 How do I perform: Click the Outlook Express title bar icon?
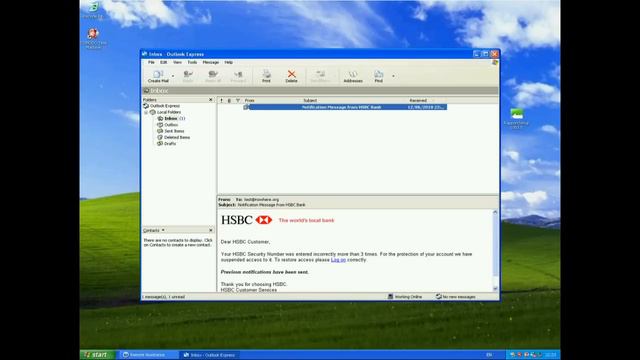pyautogui.click(x=144, y=54)
